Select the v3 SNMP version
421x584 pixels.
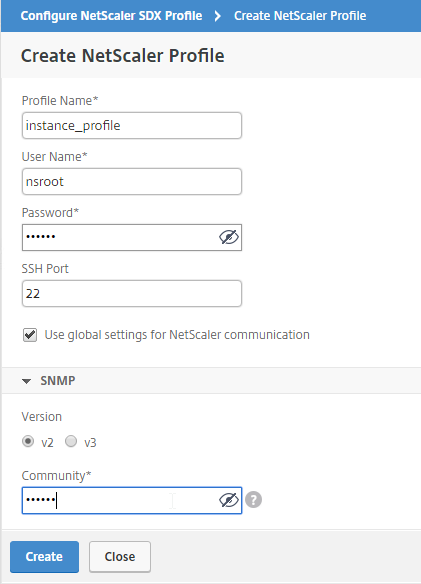point(71,441)
